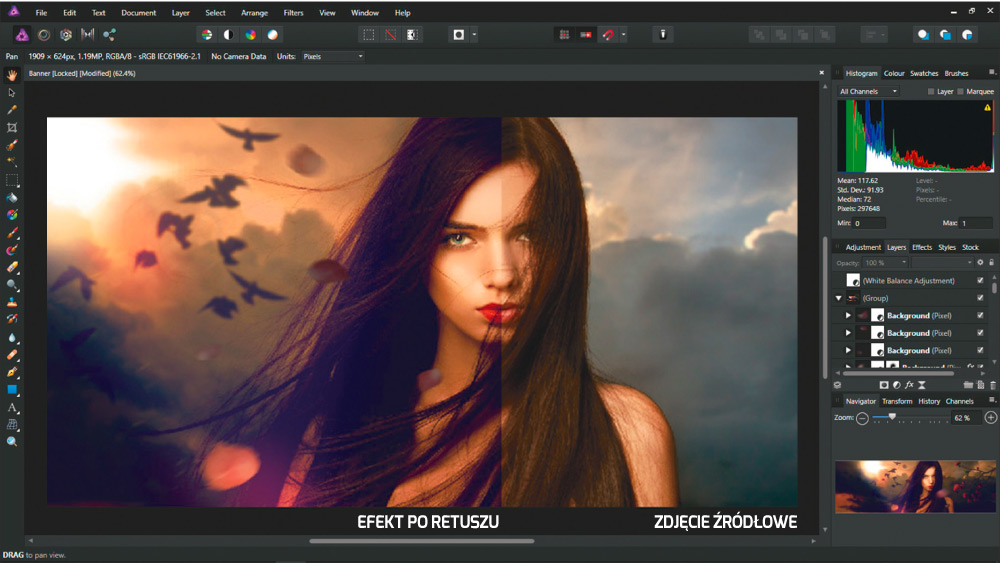This screenshot has width=1000, height=563.
Task: Select the Gradient tool
Action: 11,215
